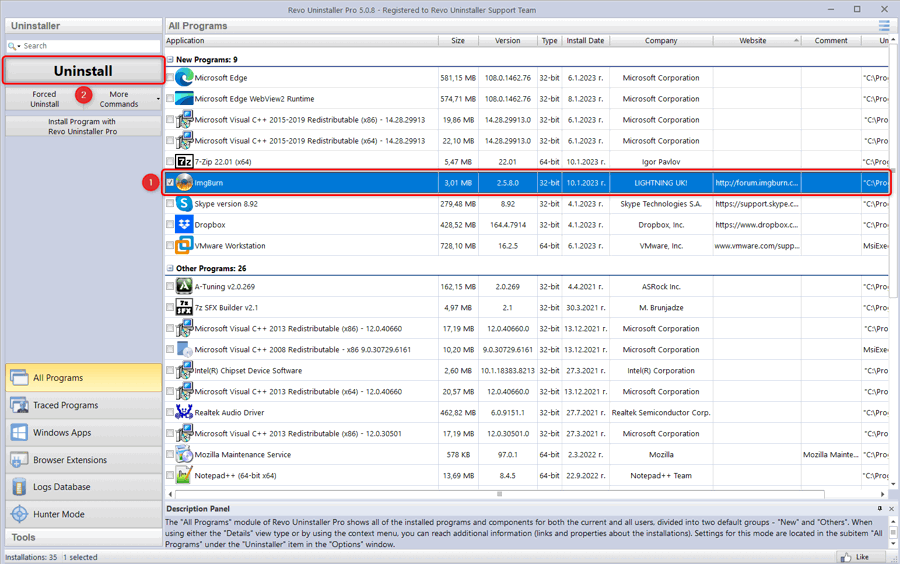
Task: Open the hamburger view menu icon
Action: (884, 26)
